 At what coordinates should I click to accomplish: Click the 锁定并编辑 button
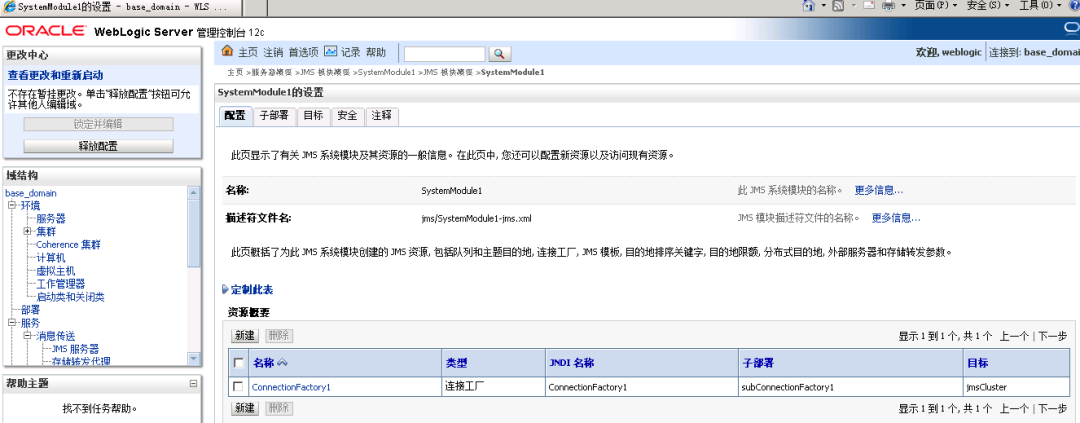(98, 124)
